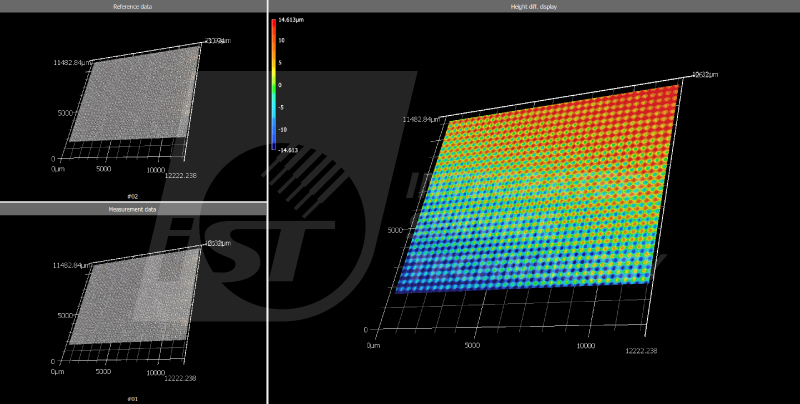Click the height color scale bar
This screenshot has width=800, height=404.
click(x=274, y=84)
